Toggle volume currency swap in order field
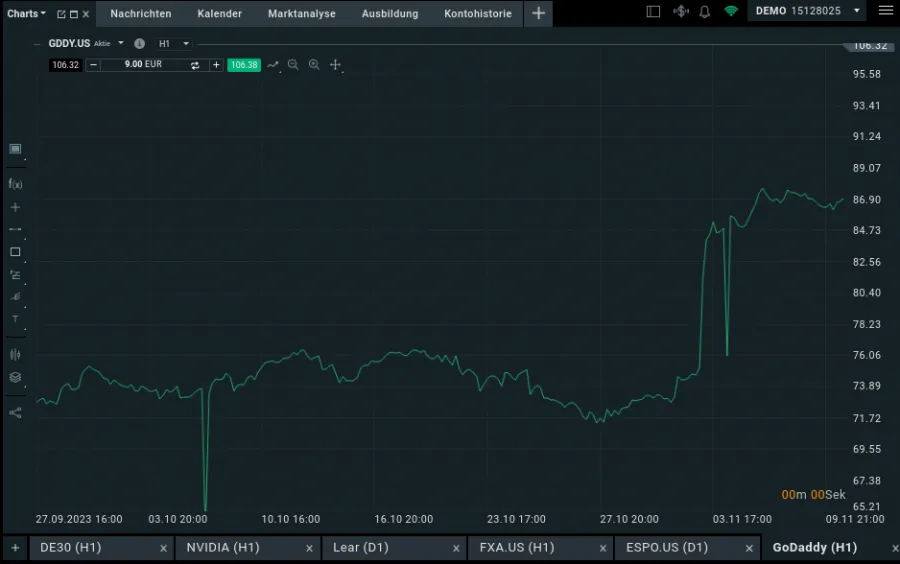The image size is (900, 564). [x=195, y=65]
